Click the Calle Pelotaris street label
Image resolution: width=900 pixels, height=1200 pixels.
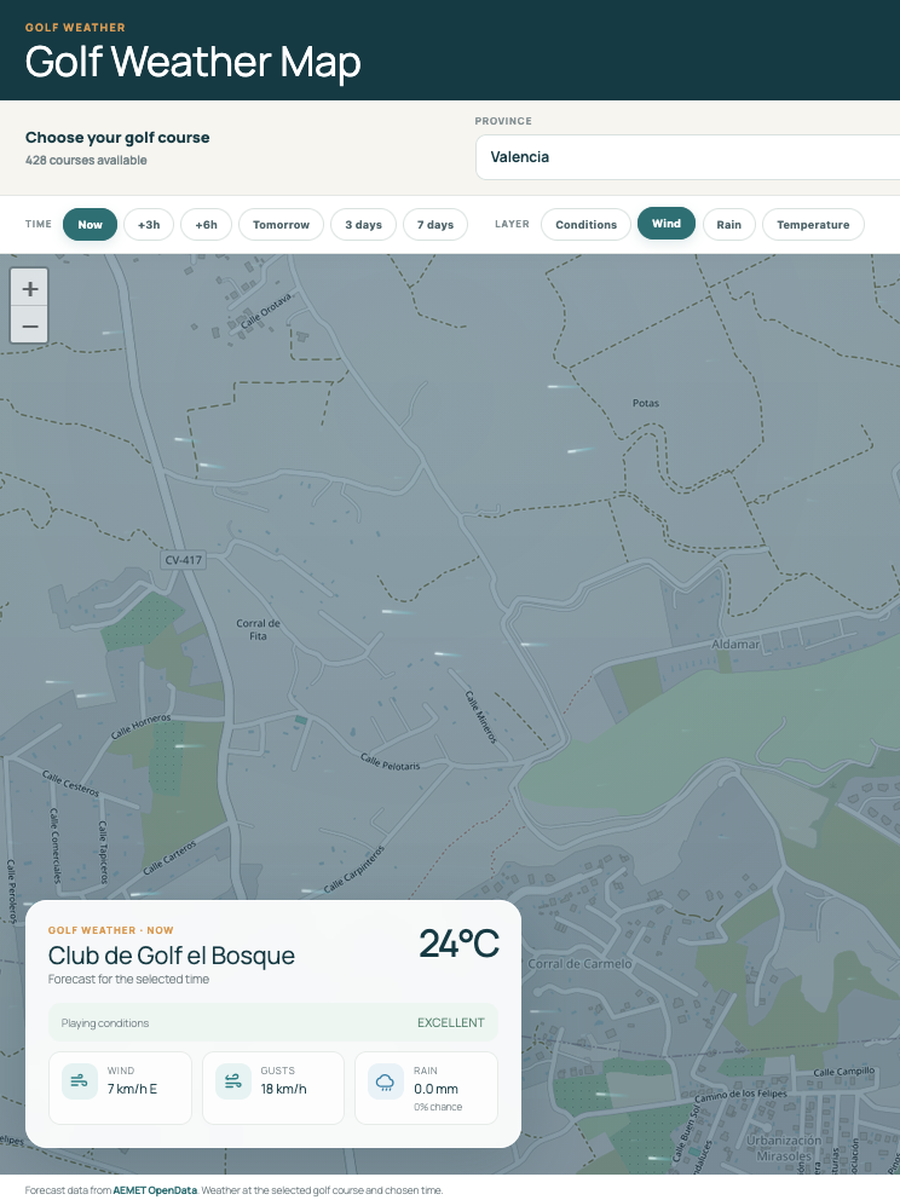point(391,761)
